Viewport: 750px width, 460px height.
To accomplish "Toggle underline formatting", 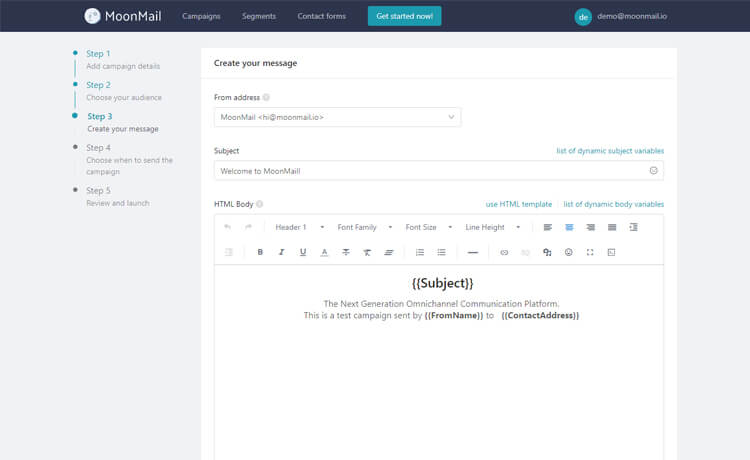I will click(x=303, y=252).
